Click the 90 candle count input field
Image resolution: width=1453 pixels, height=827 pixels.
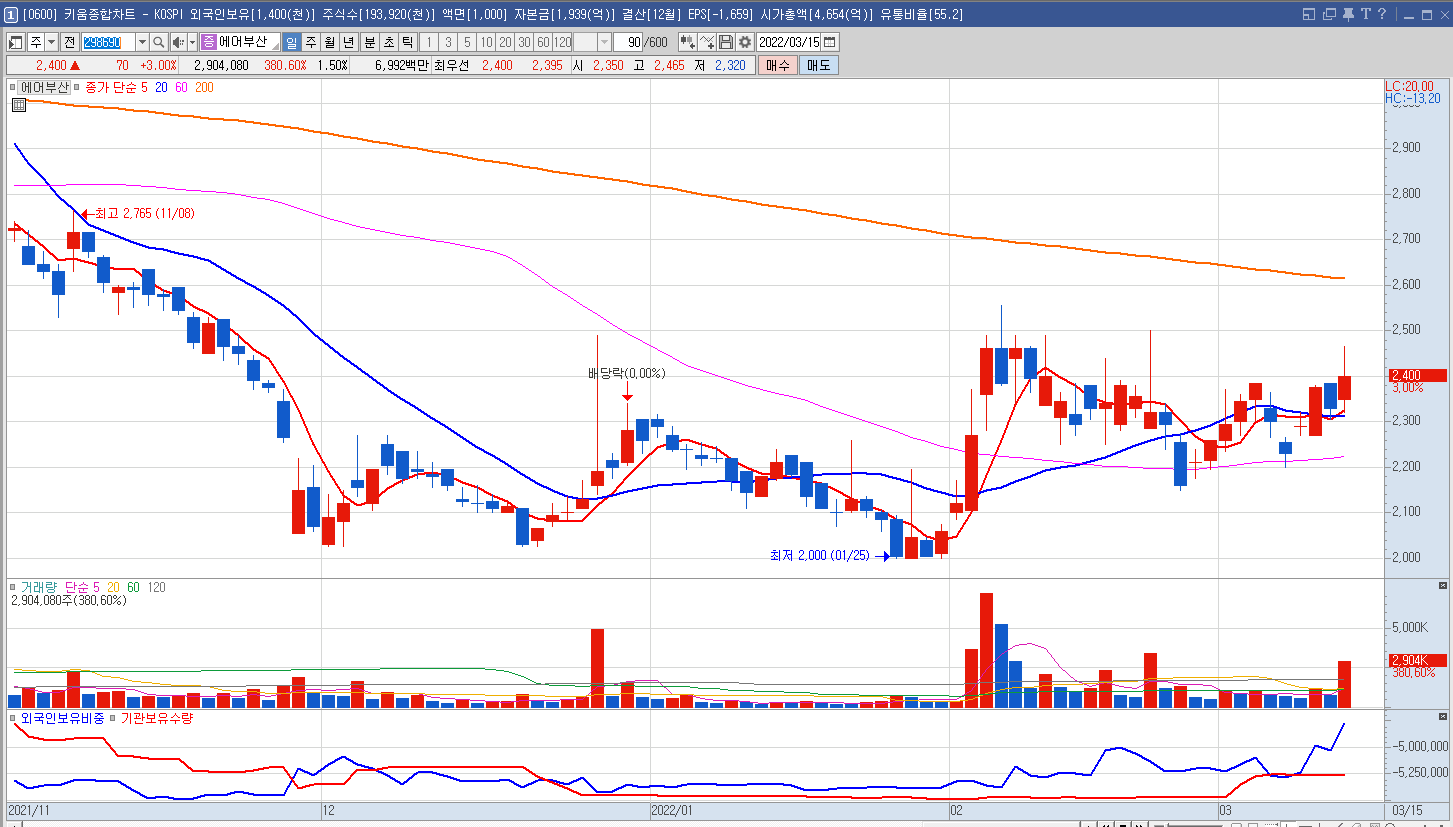[x=627, y=42]
